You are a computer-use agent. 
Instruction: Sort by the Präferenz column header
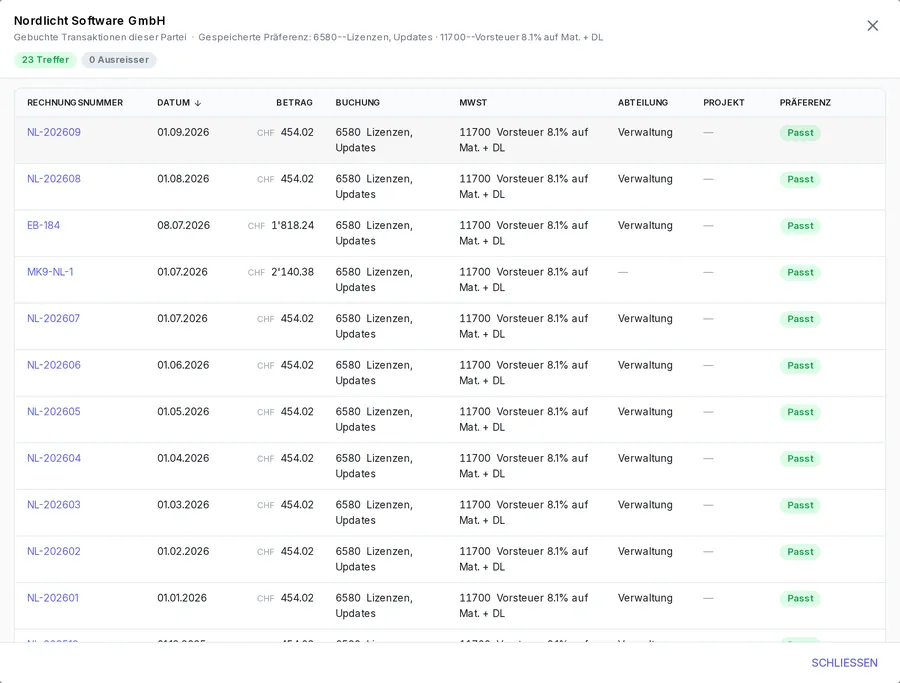[x=805, y=103]
